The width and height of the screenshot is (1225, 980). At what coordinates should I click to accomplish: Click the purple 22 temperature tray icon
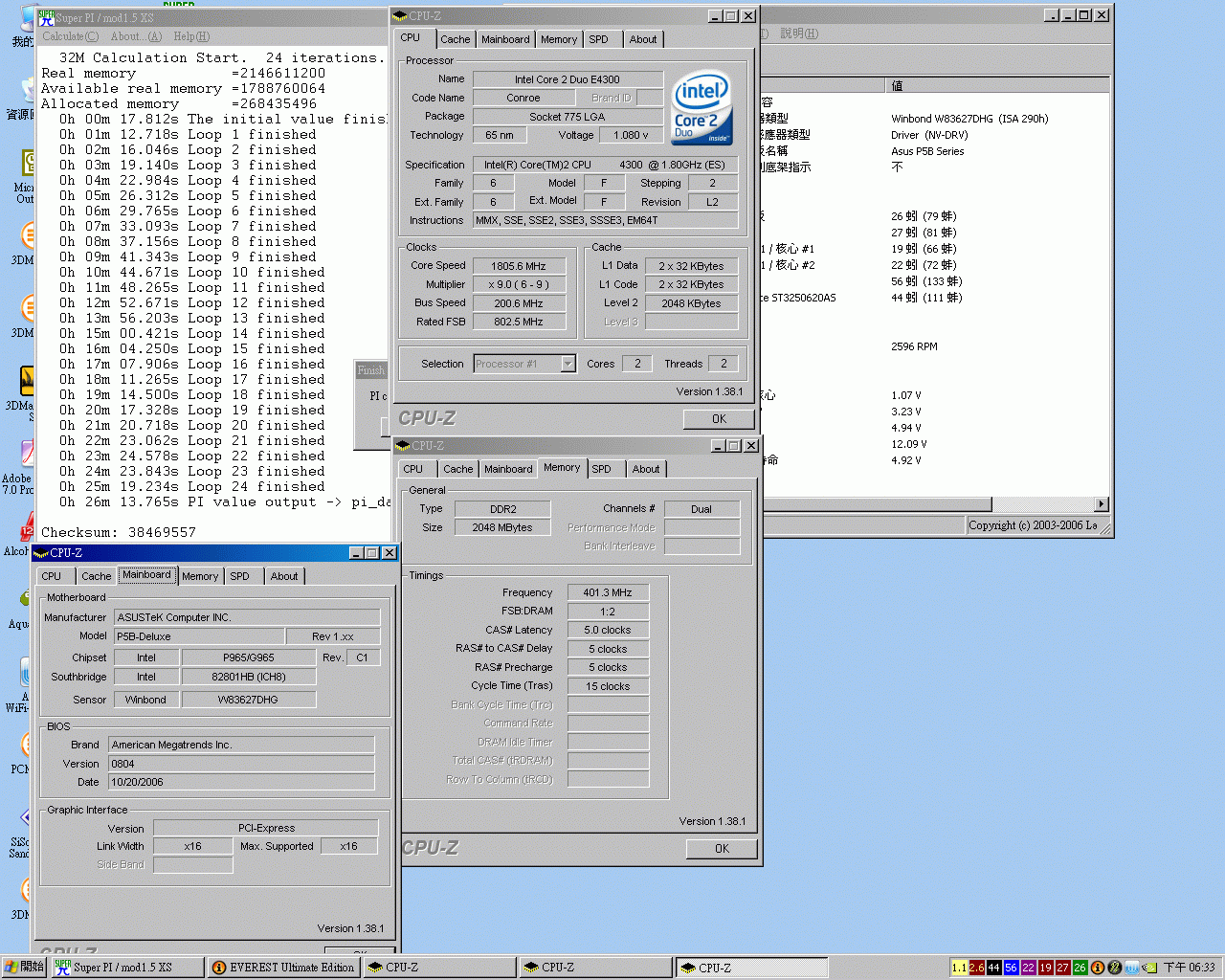coord(1028,968)
